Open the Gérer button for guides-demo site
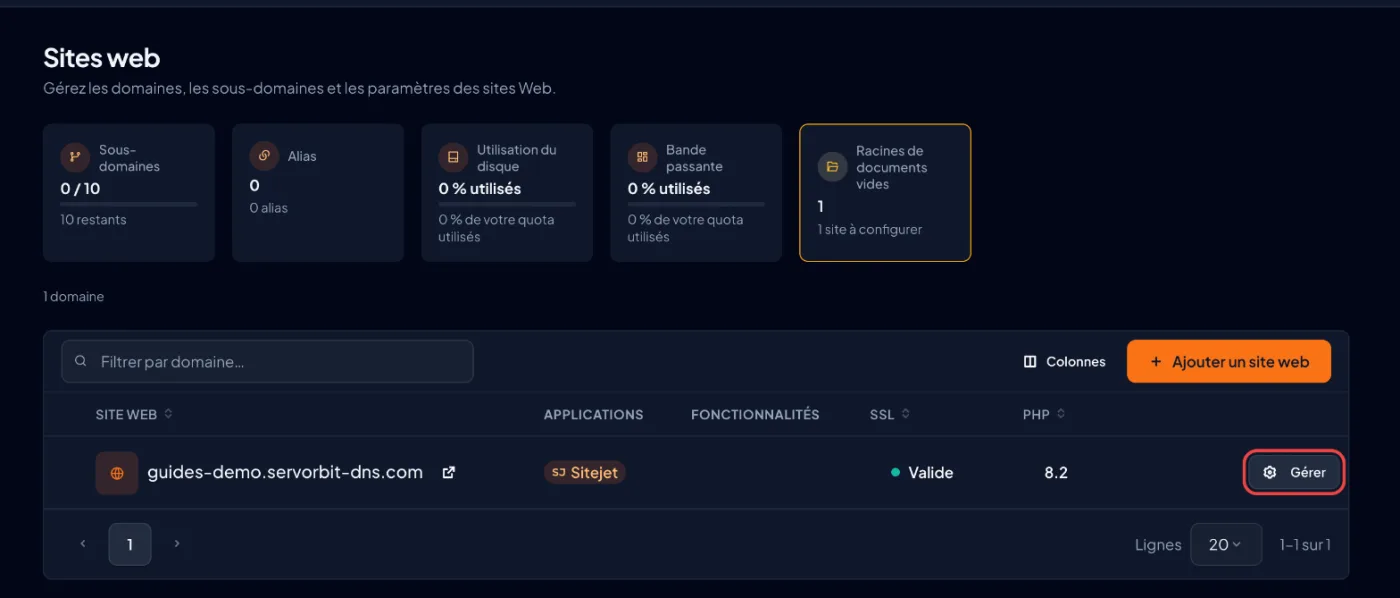This screenshot has height=598, width=1400. (1294, 473)
